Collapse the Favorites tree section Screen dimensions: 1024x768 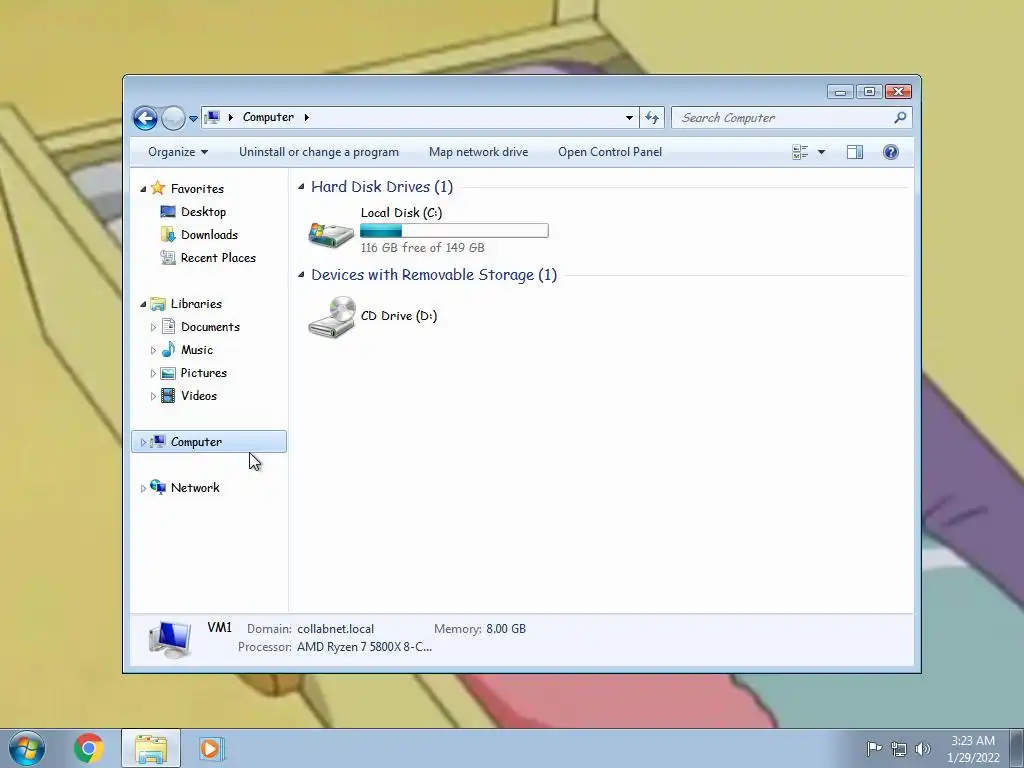point(143,189)
